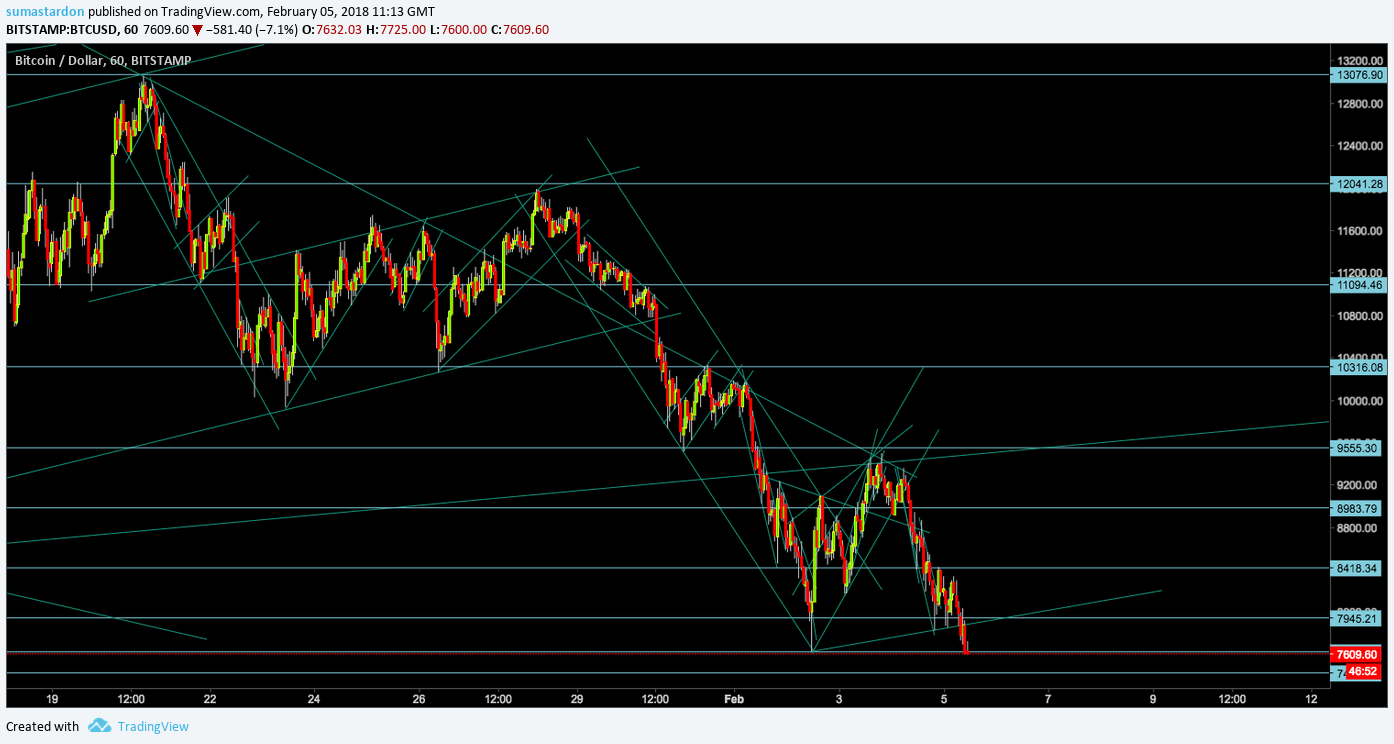Click the close value C:7609.60
Image resolution: width=1394 pixels, height=744 pixels.
click(520, 30)
